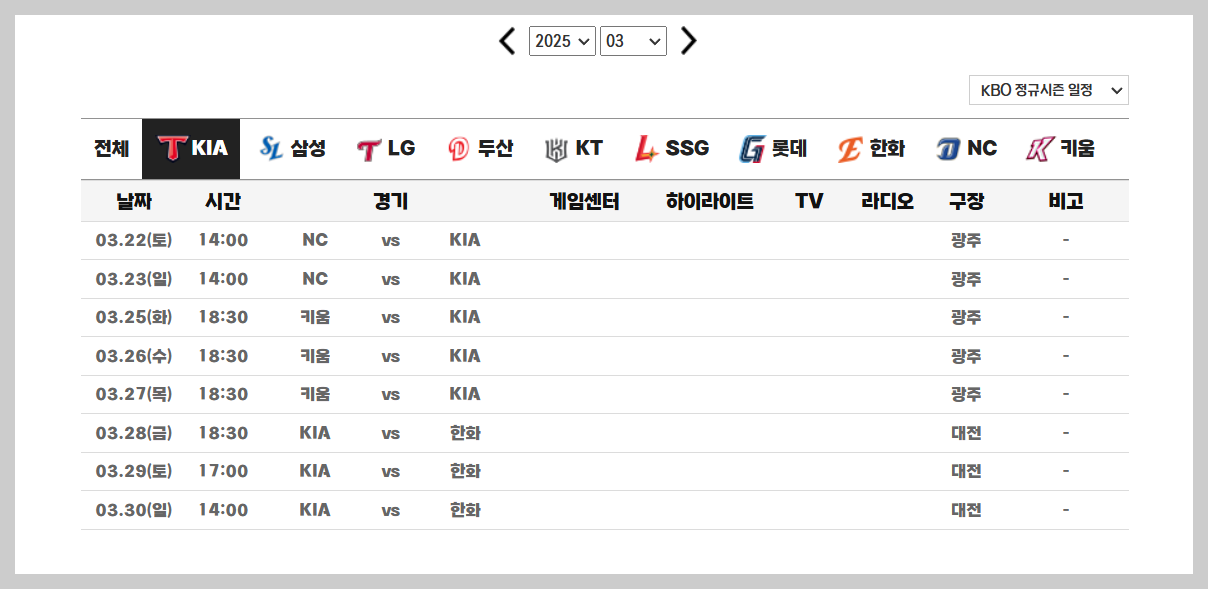The width and height of the screenshot is (1208, 589).
Task: Select the 03.22(토) schedule row
Action: [134, 240]
